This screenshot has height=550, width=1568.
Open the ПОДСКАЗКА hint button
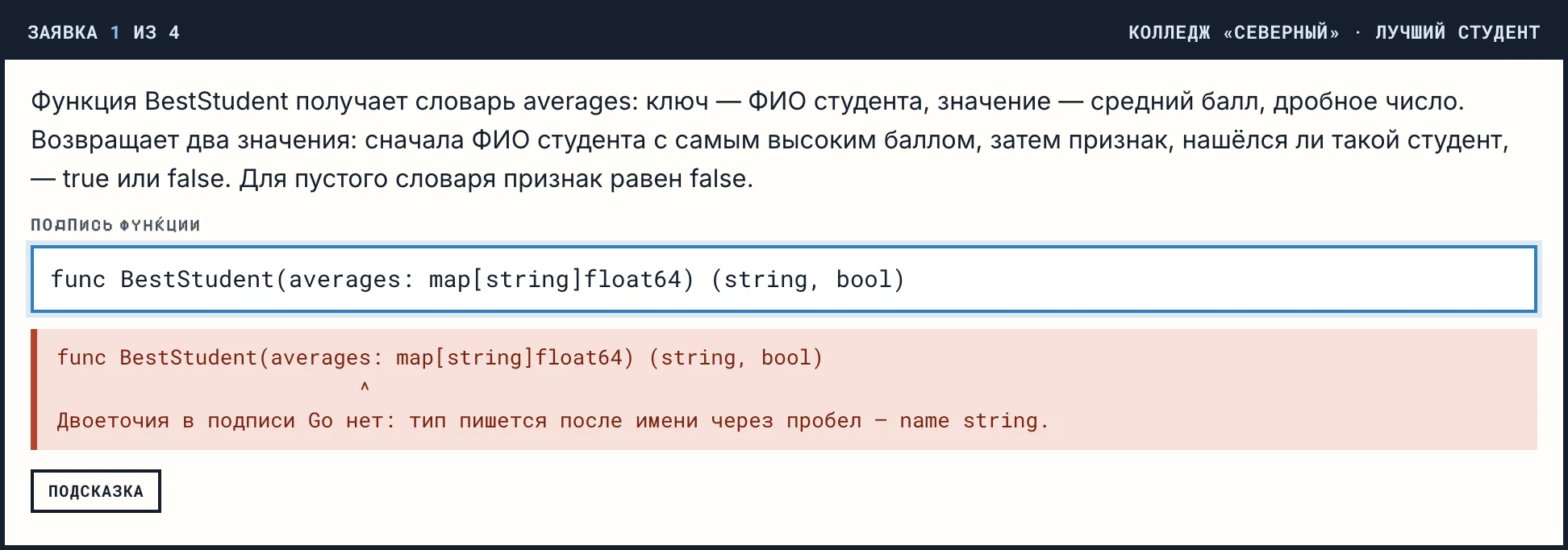(x=96, y=491)
